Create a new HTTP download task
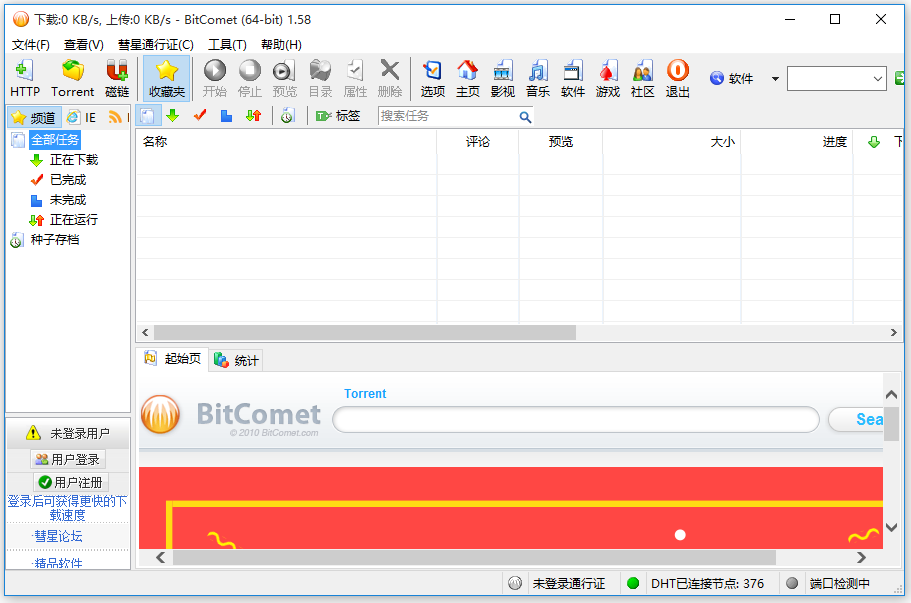 coord(24,78)
